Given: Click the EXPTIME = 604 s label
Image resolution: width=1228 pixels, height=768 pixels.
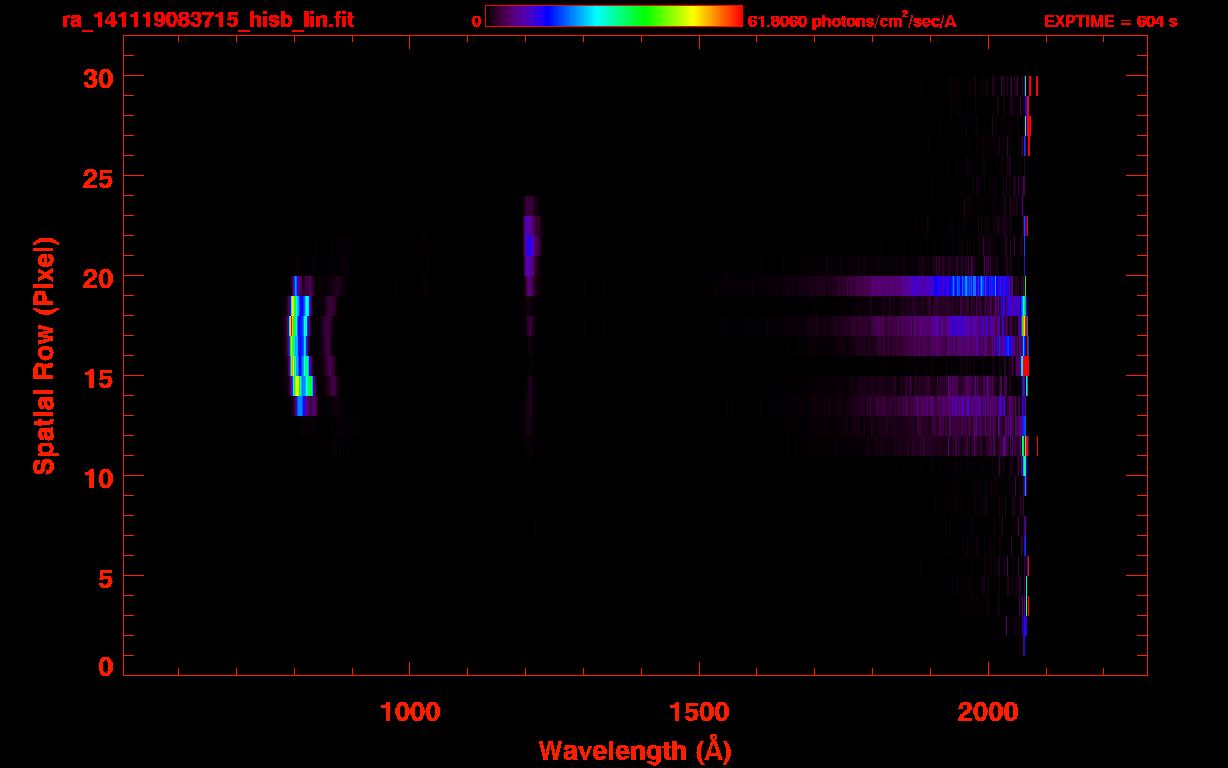Looking at the screenshot, I should point(1110,21).
